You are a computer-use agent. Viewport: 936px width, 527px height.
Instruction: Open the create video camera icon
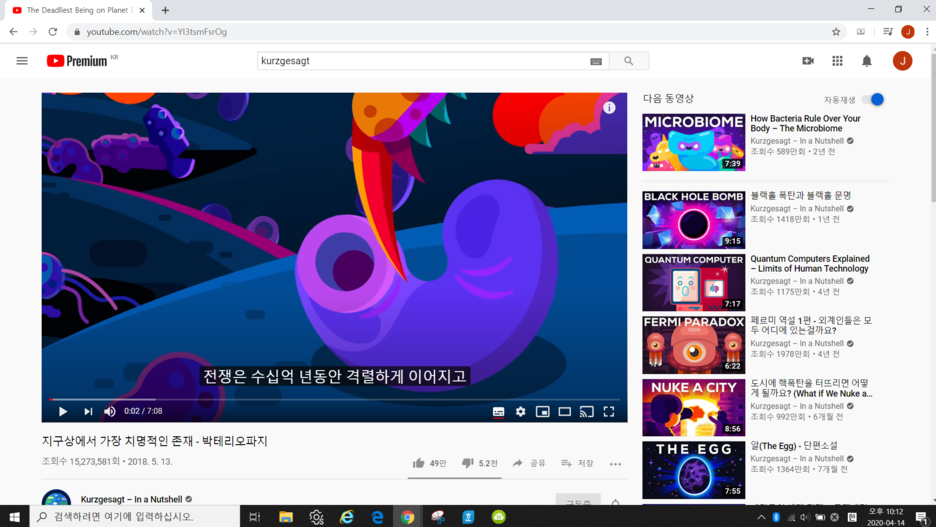pos(808,61)
